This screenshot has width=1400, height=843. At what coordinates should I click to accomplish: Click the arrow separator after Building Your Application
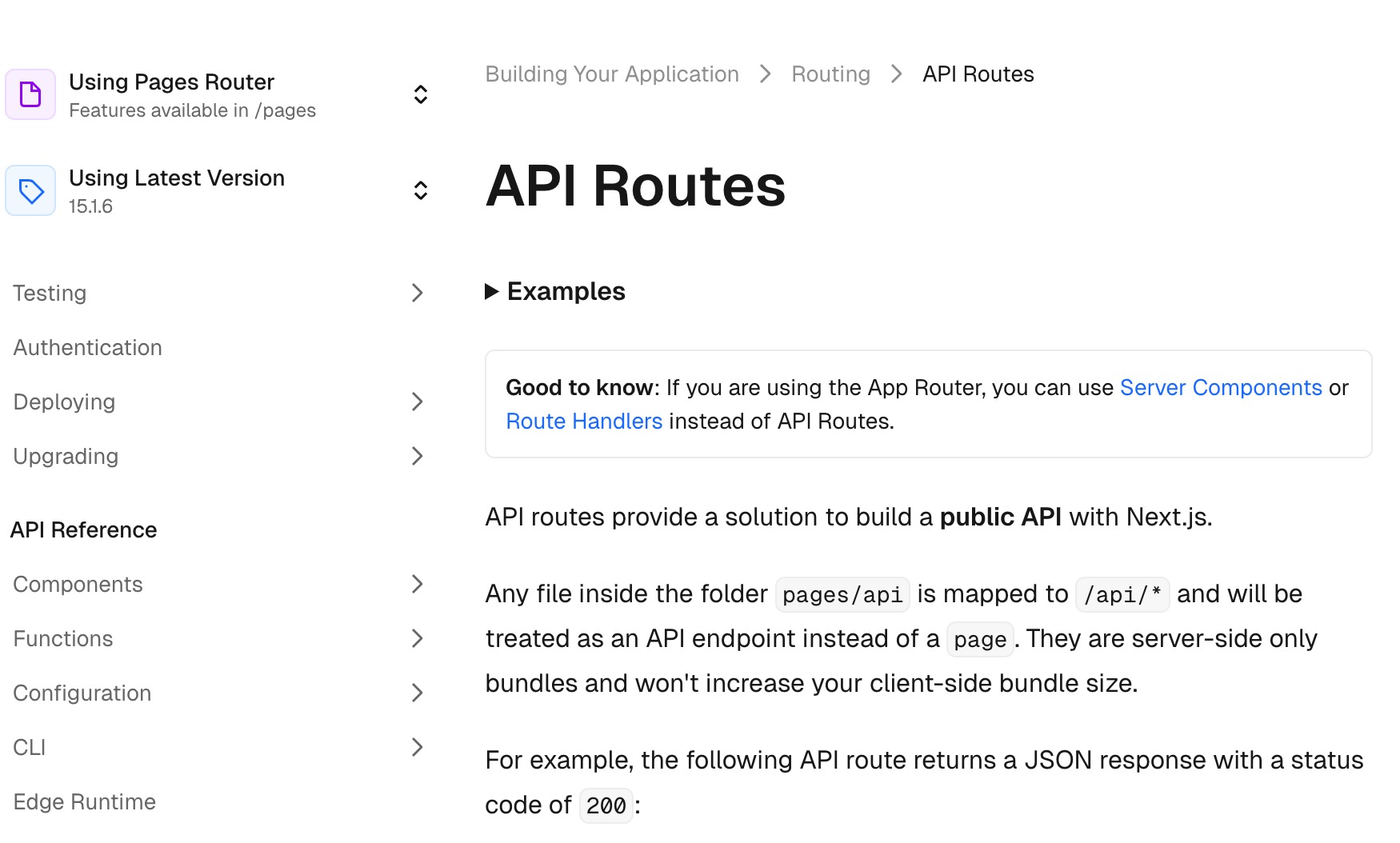click(x=766, y=74)
